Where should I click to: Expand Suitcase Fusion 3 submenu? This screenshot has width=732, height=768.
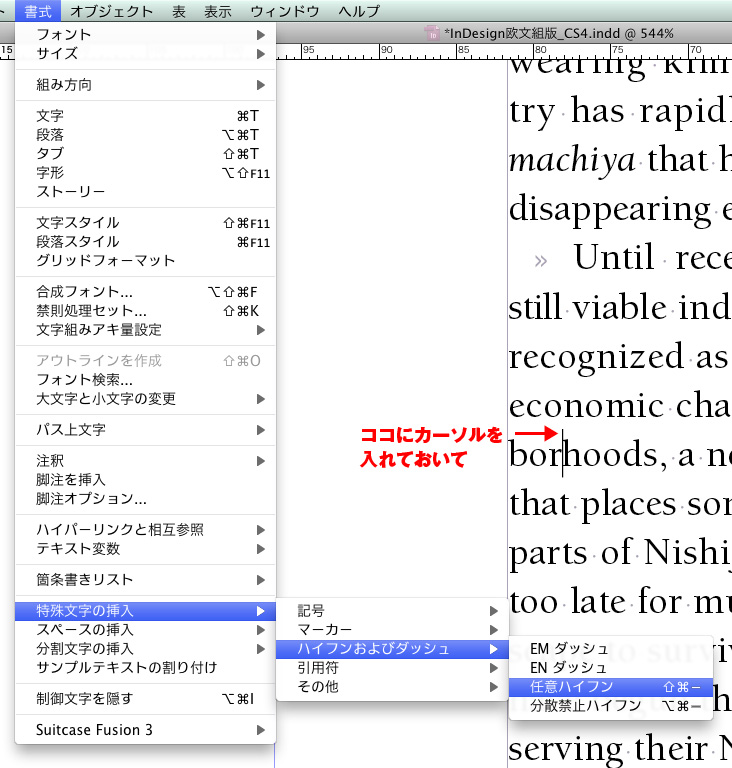click(x=145, y=730)
